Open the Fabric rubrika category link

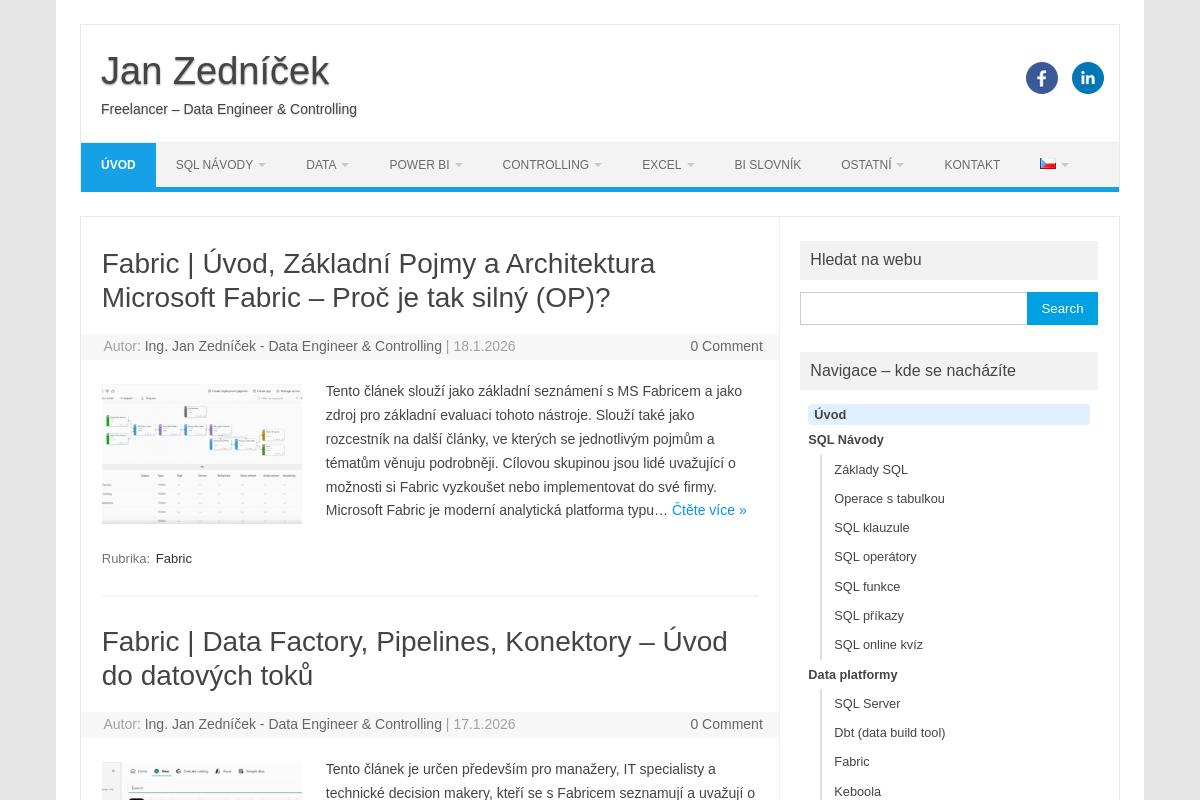click(173, 558)
